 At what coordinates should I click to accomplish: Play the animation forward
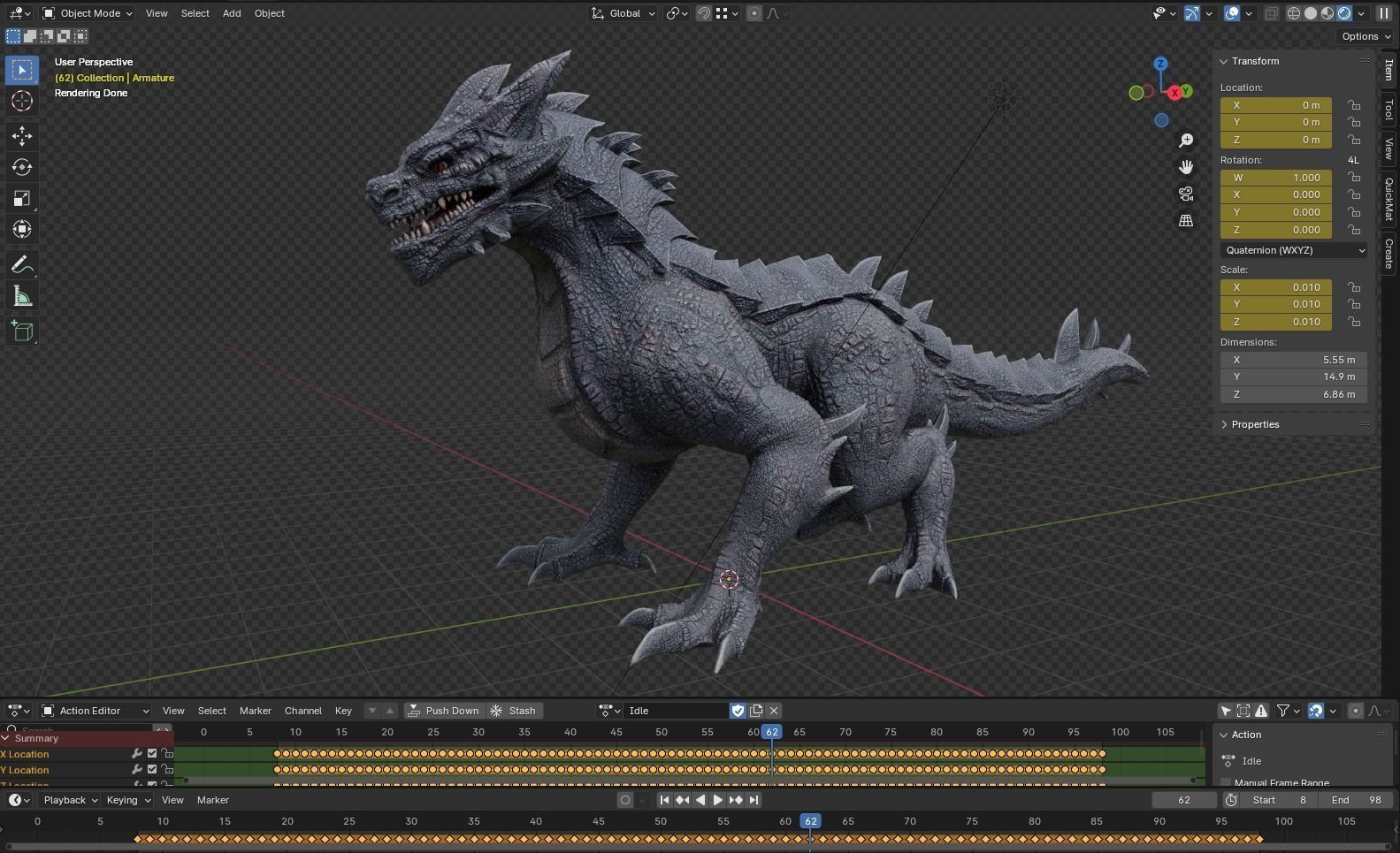point(717,800)
